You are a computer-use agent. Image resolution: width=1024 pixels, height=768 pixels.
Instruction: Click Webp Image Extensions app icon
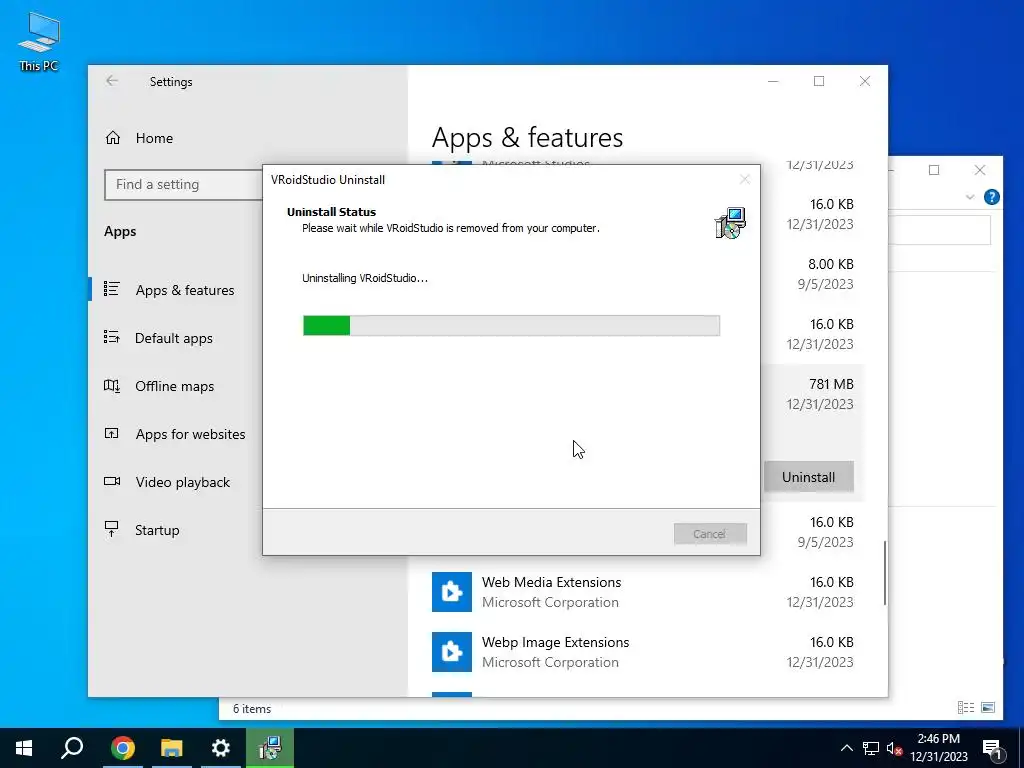pos(451,652)
